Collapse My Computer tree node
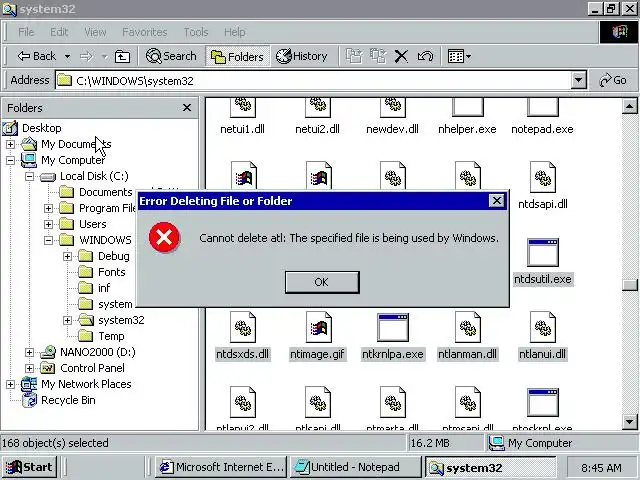640x480 pixels. click(11, 160)
